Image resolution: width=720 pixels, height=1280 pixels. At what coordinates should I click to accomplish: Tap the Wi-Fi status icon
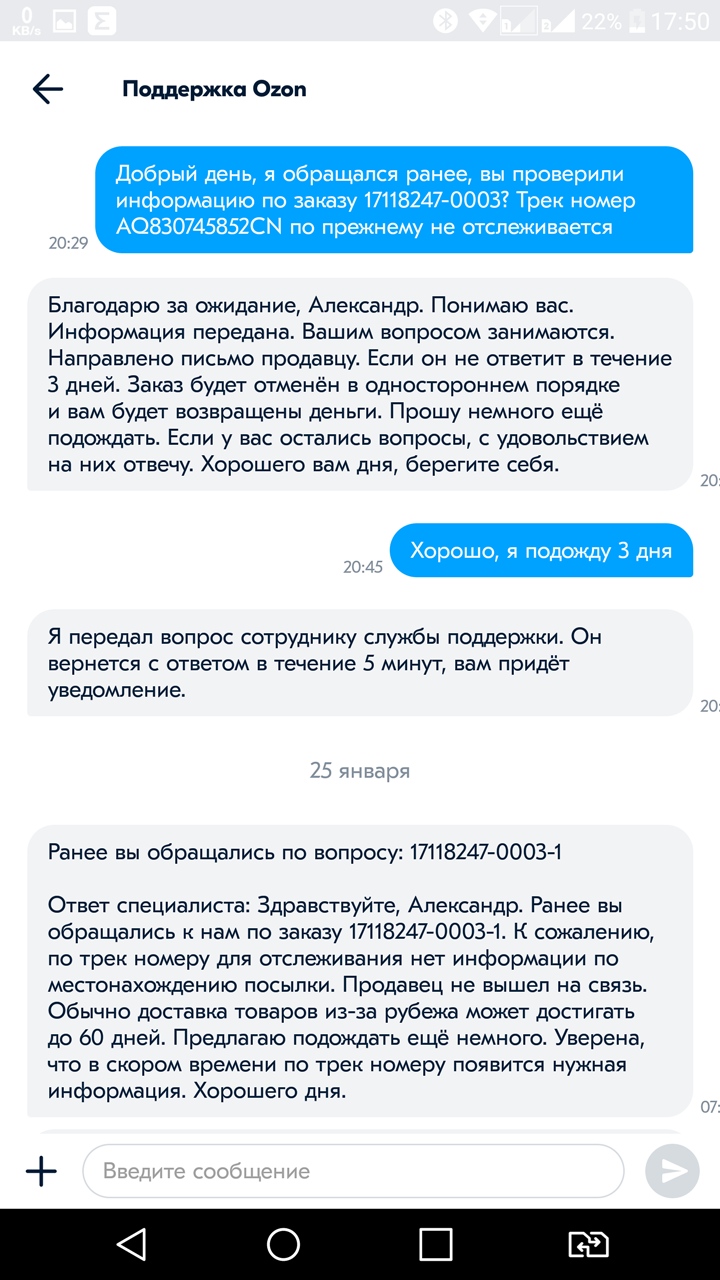(483, 20)
